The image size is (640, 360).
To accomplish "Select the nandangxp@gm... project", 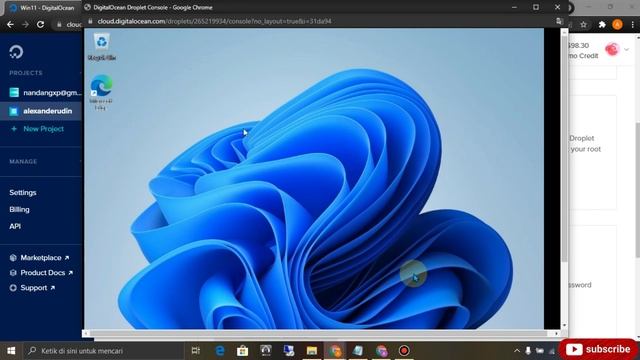I will pos(46,93).
